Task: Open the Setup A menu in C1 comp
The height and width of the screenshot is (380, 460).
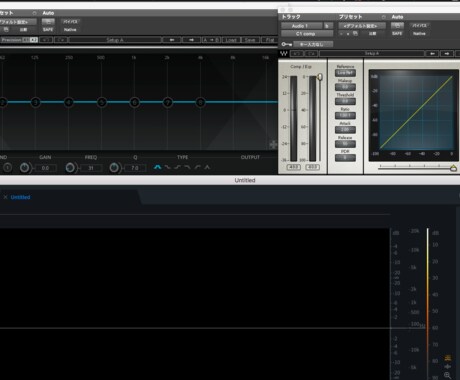Action: pos(372,53)
